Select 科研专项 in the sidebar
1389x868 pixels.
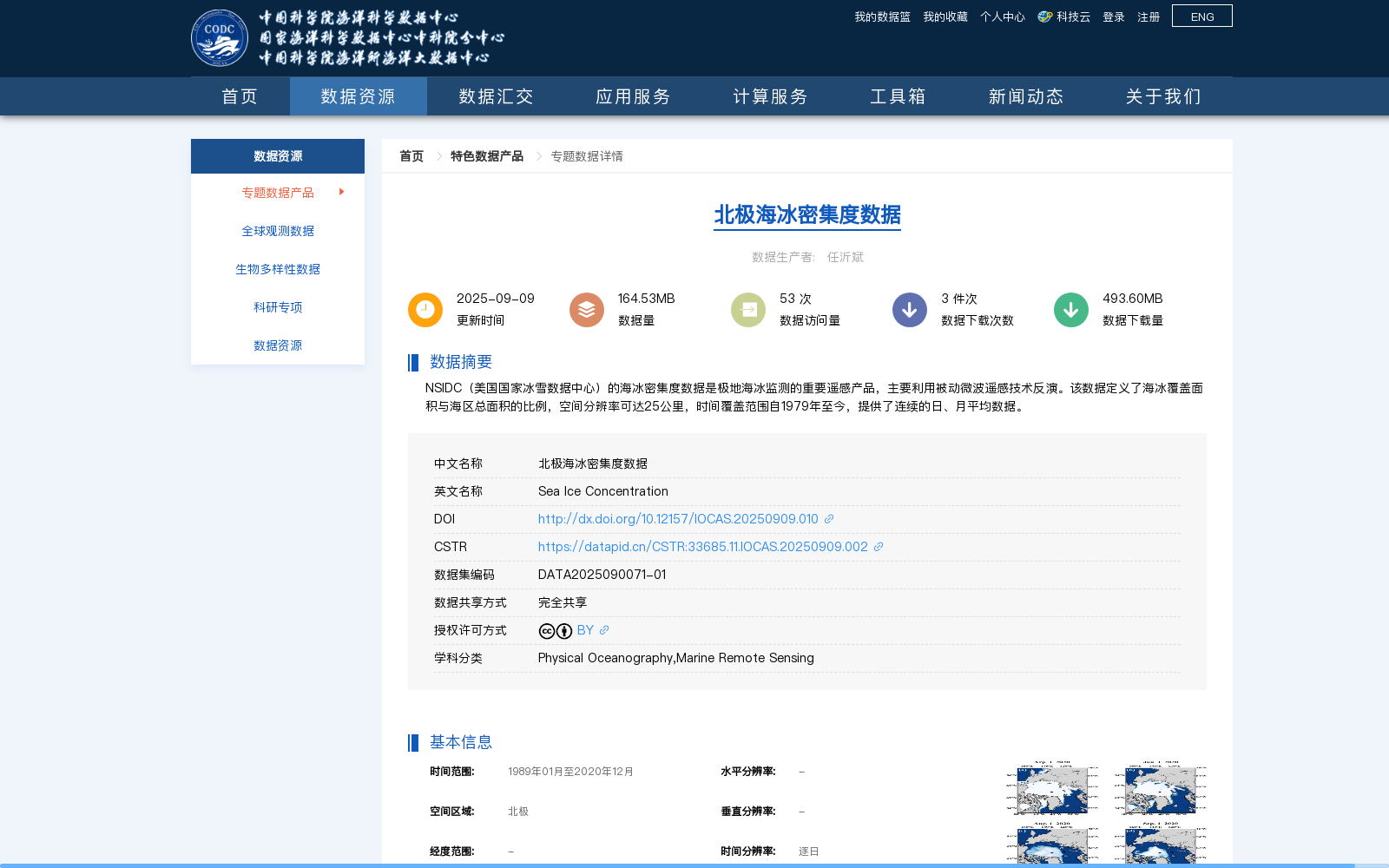coord(278,307)
